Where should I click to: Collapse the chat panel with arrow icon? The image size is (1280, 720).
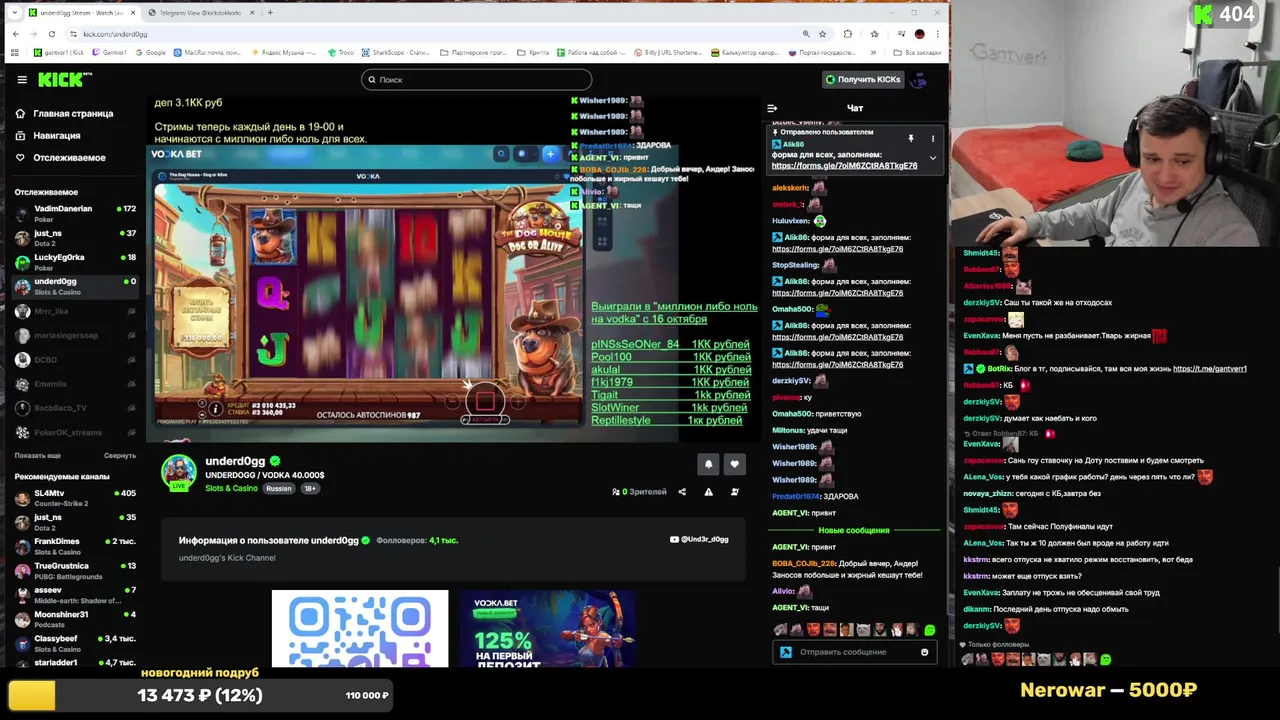click(x=772, y=108)
